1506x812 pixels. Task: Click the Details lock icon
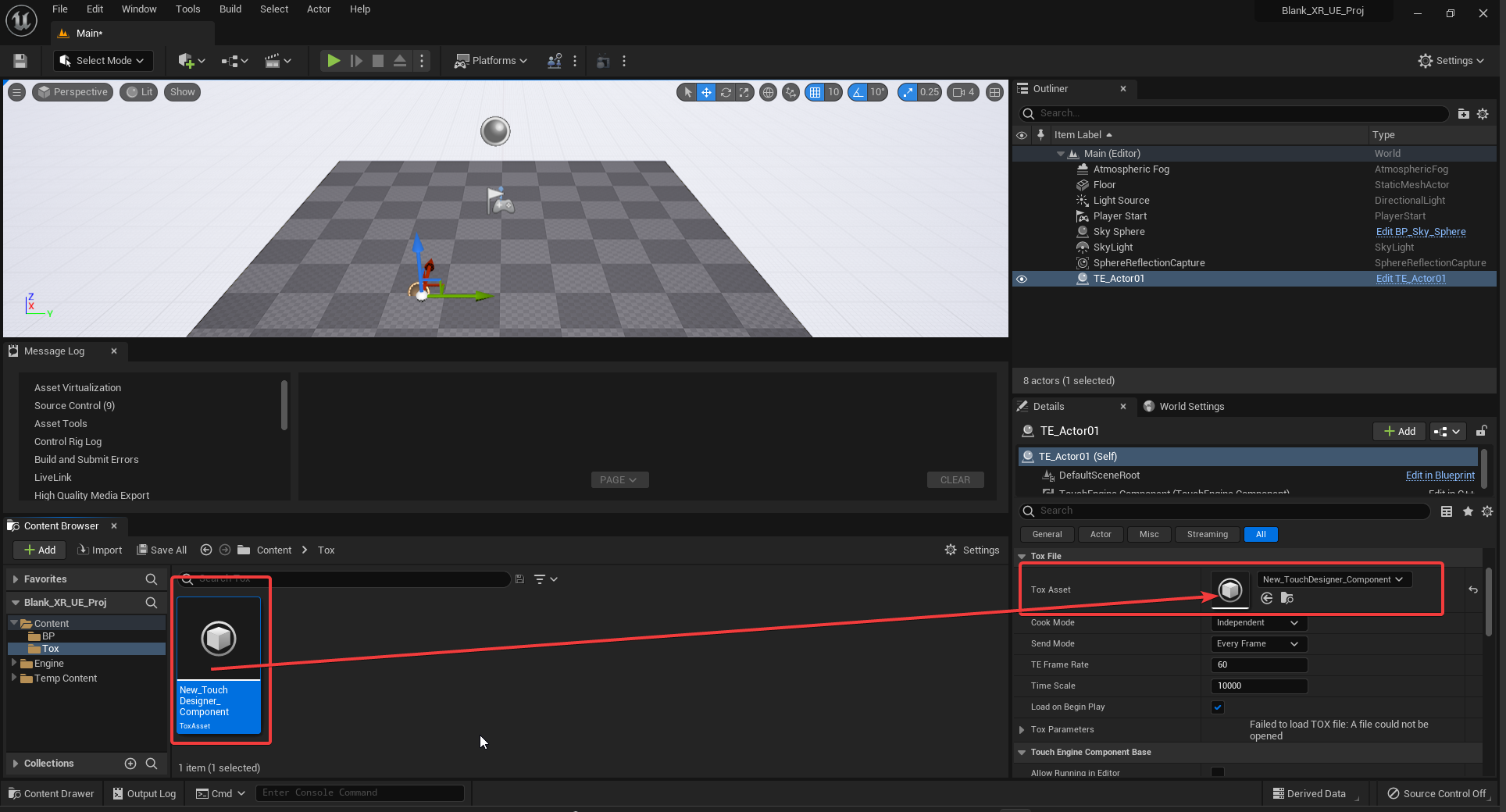(1482, 431)
